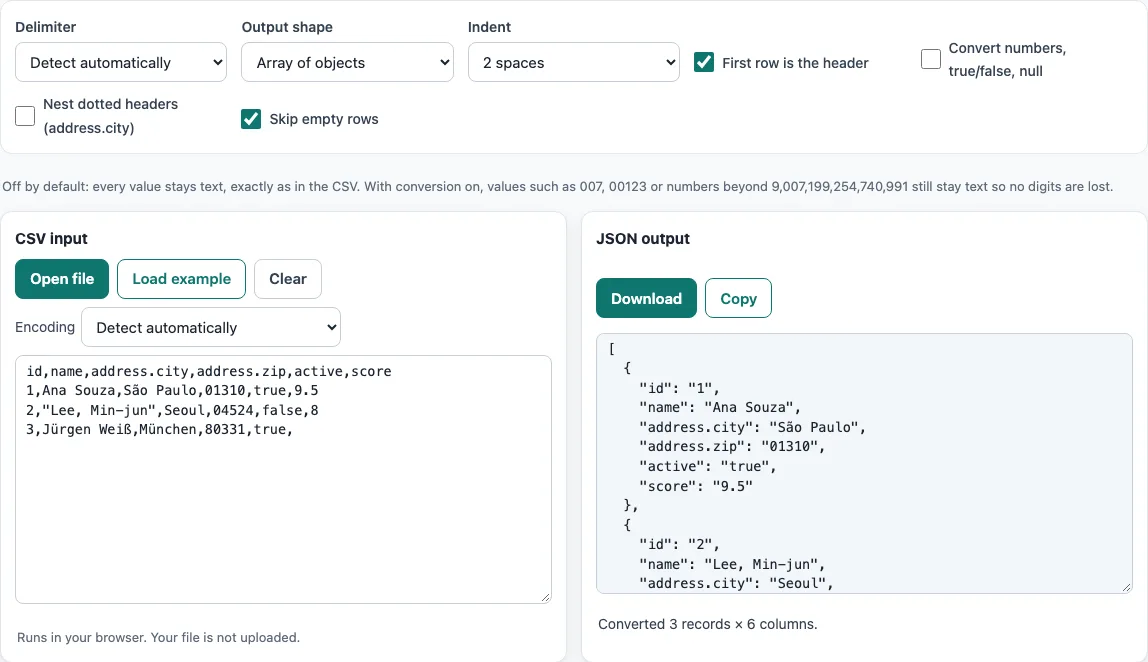The width and height of the screenshot is (1148, 662).
Task: Click the 'Skip empty rows' label text
Action: [x=324, y=119]
